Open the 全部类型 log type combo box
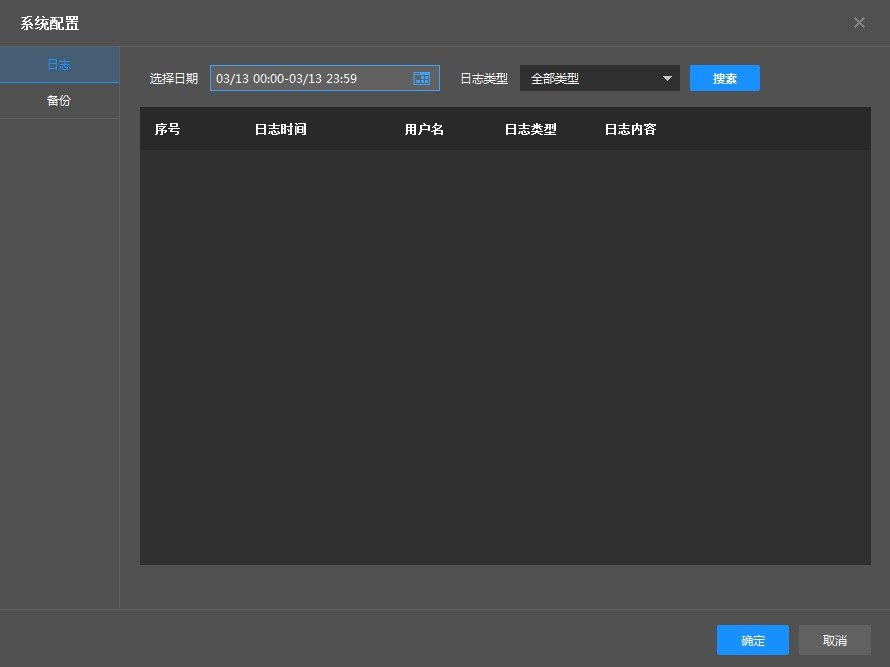Image resolution: width=890 pixels, height=667 pixels. [590, 78]
